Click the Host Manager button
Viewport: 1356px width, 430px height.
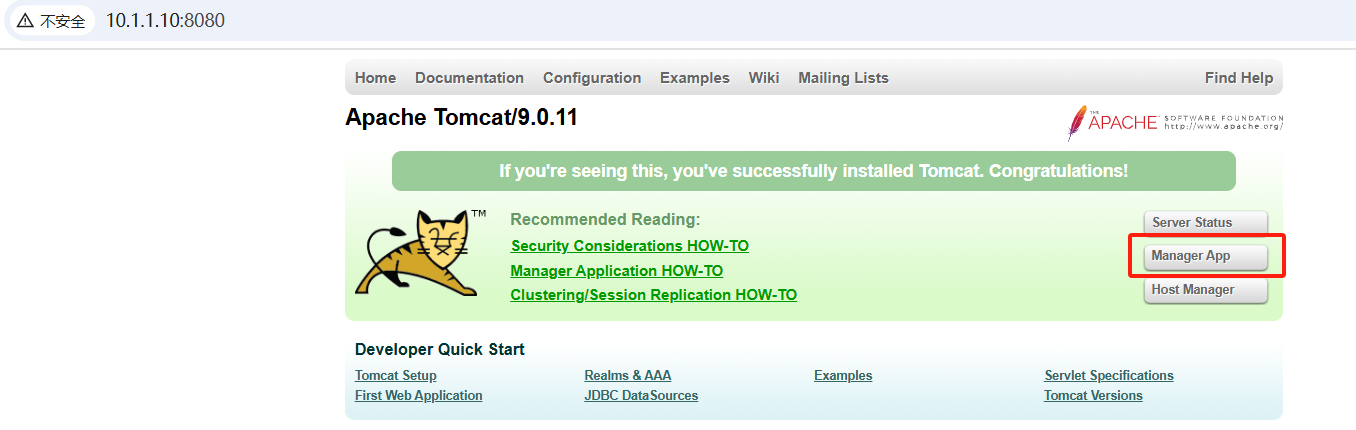pos(1205,290)
